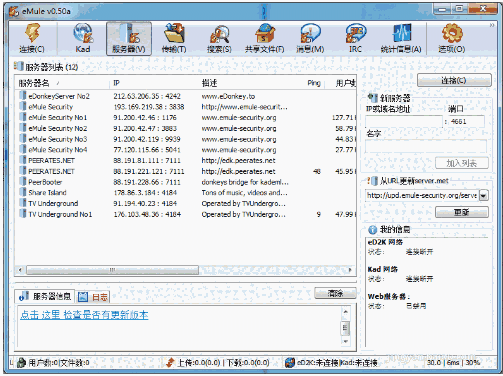The image size is (503, 376).
Task: Click the check for new version link
Action: click(x=84, y=315)
